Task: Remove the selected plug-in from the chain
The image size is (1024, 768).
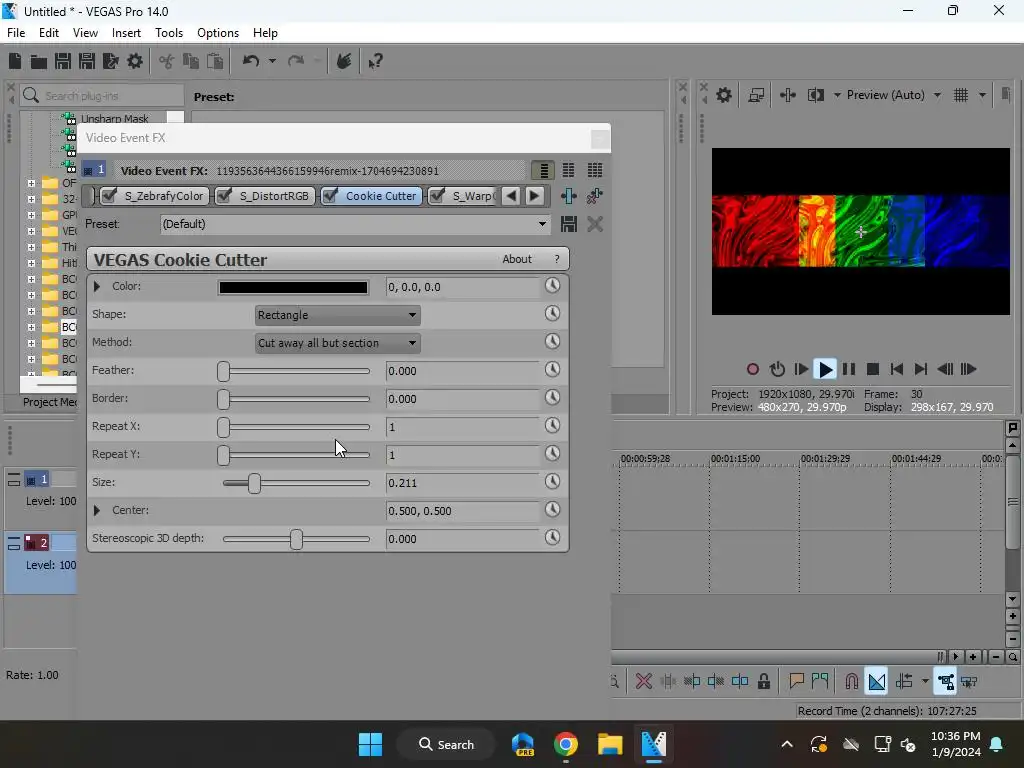Action: click(594, 196)
